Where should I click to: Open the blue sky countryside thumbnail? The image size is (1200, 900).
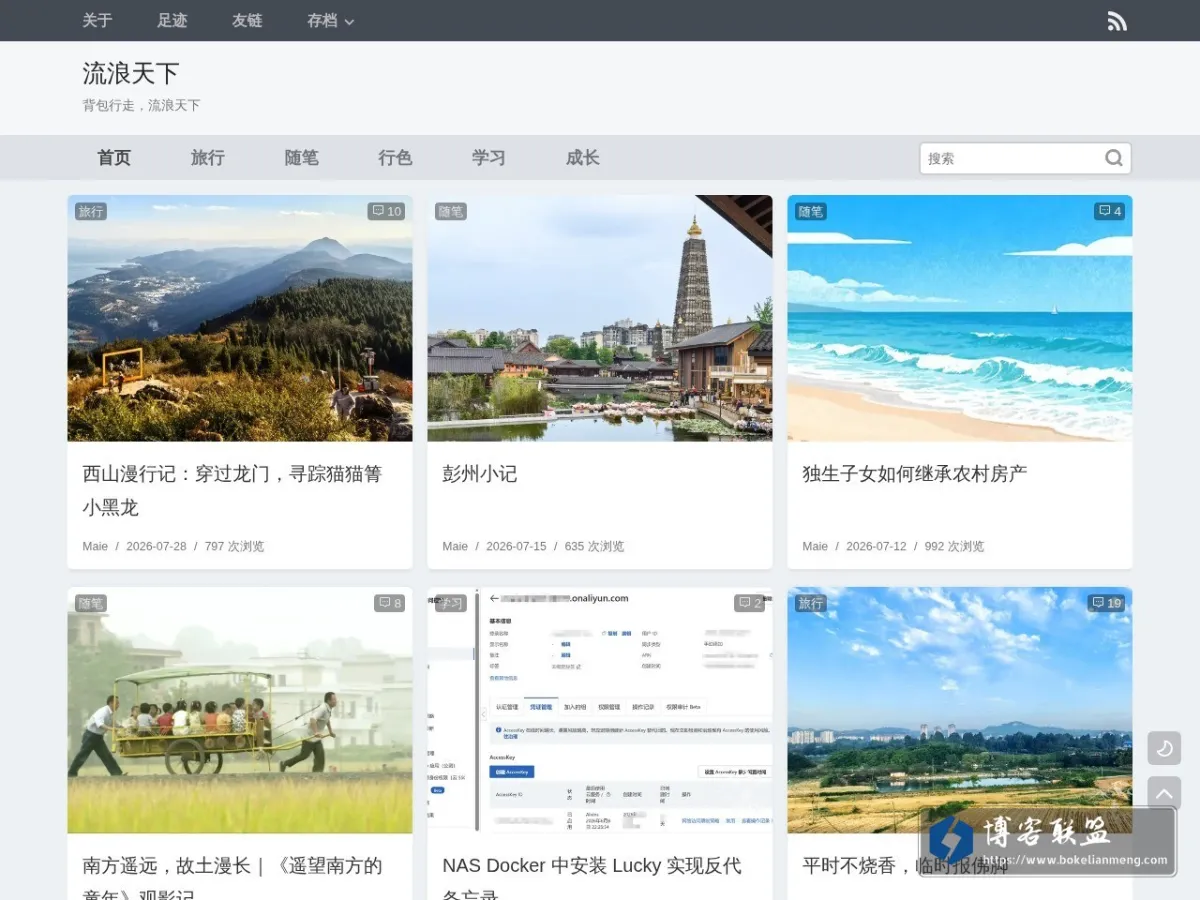(x=960, y=710)
